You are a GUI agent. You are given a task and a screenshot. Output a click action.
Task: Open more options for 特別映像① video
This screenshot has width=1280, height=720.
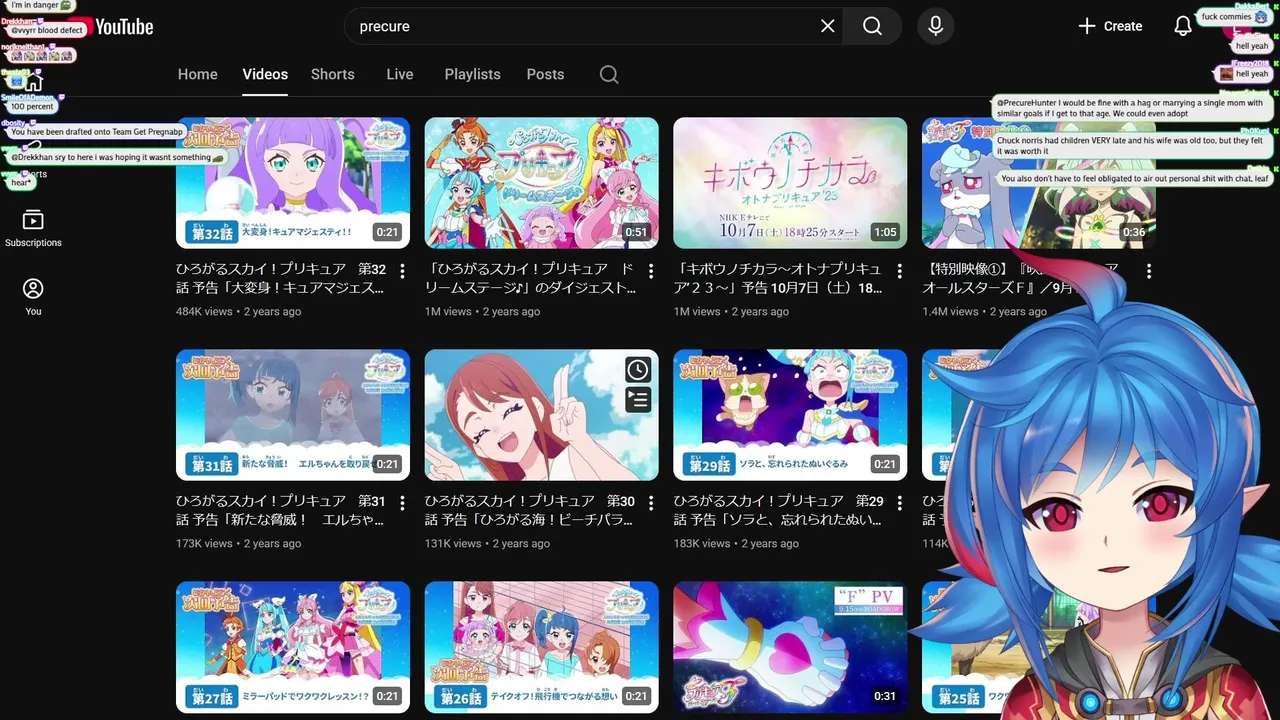click(x=1149, y=271)
